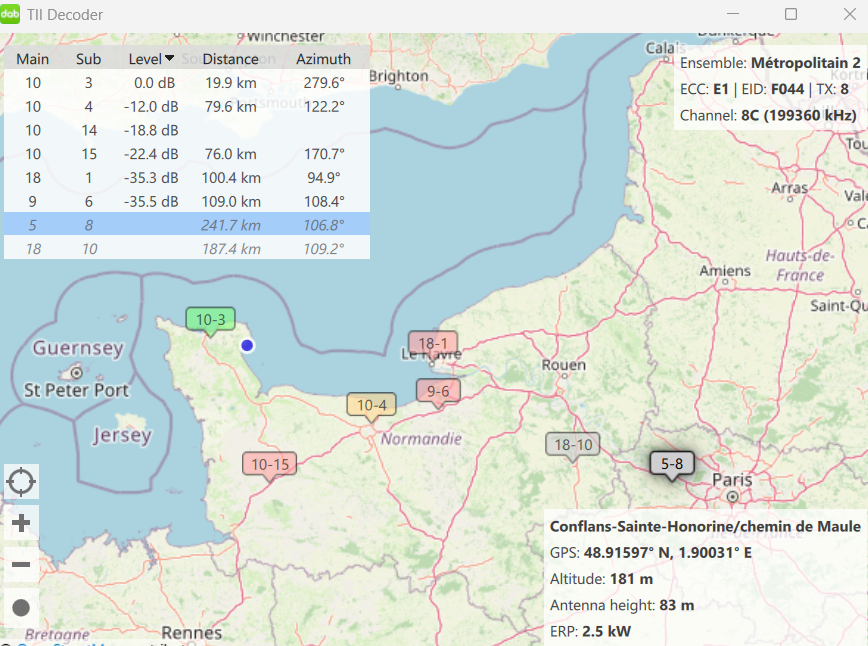The image size is (868, 646).
Task: Click the EID value F044
Action: [x=787, y=89]
